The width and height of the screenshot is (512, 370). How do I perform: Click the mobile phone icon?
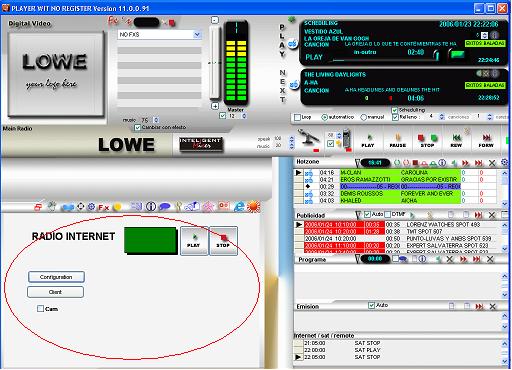point(347,139)
